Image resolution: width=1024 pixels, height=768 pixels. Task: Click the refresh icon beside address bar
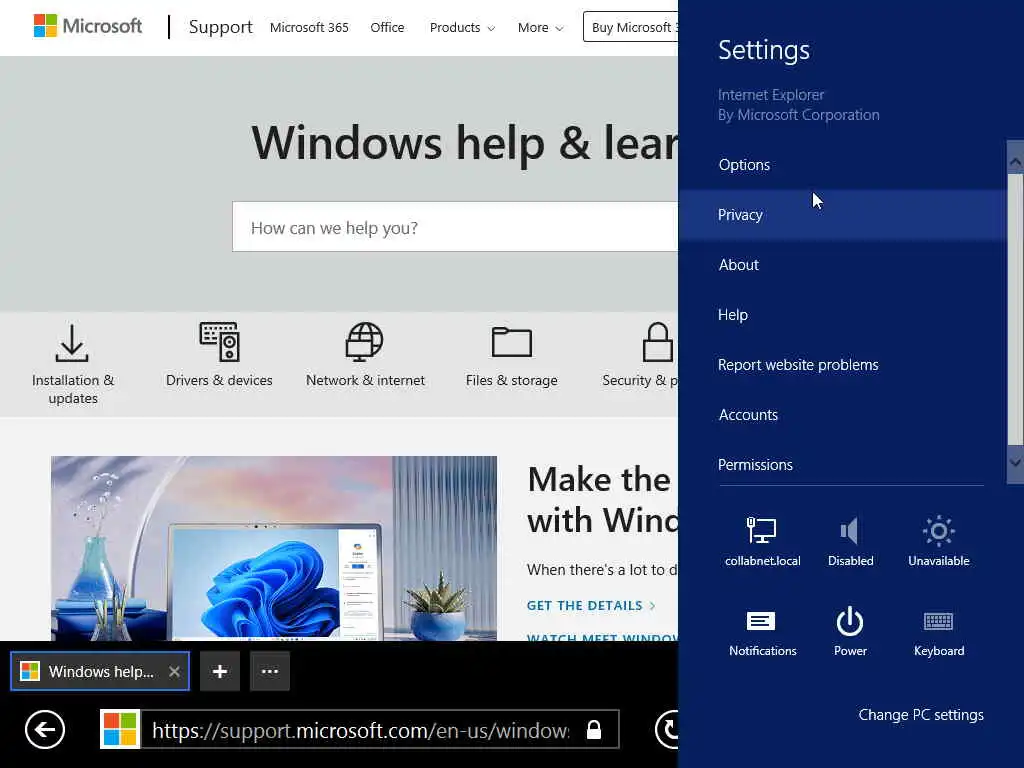click(667, 729)
